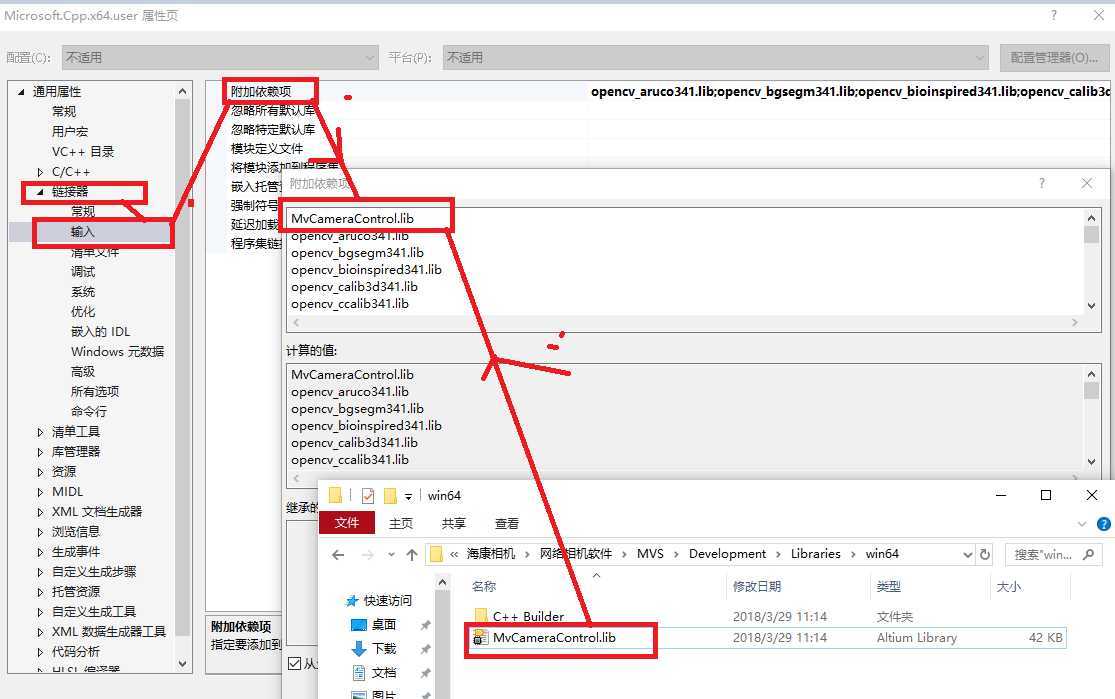Select the 忽略所有默认库 property row
This screenshot has height=699, width=1115.
272,110
